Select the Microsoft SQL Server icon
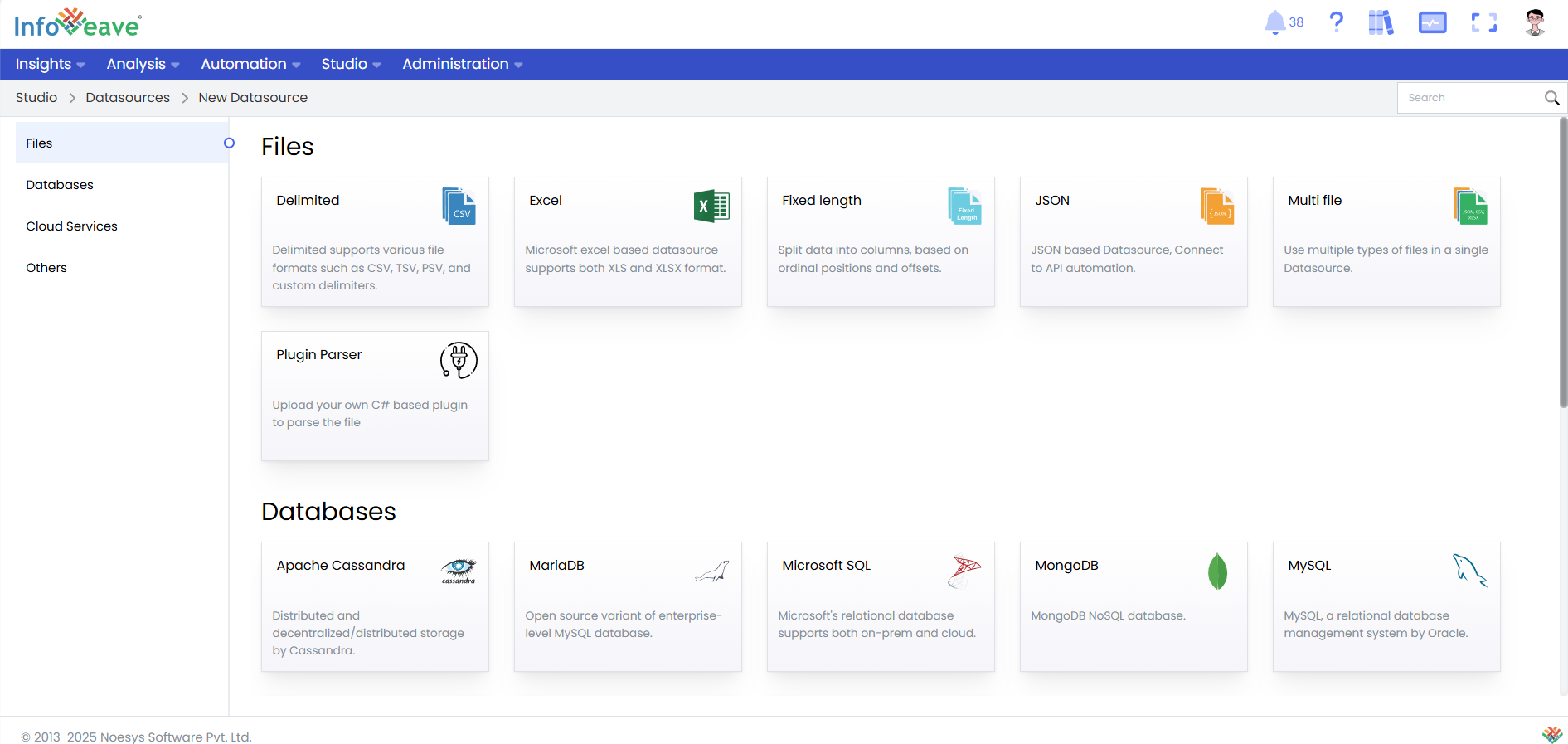Screen dimensions: 1568x744 [964, 571]
